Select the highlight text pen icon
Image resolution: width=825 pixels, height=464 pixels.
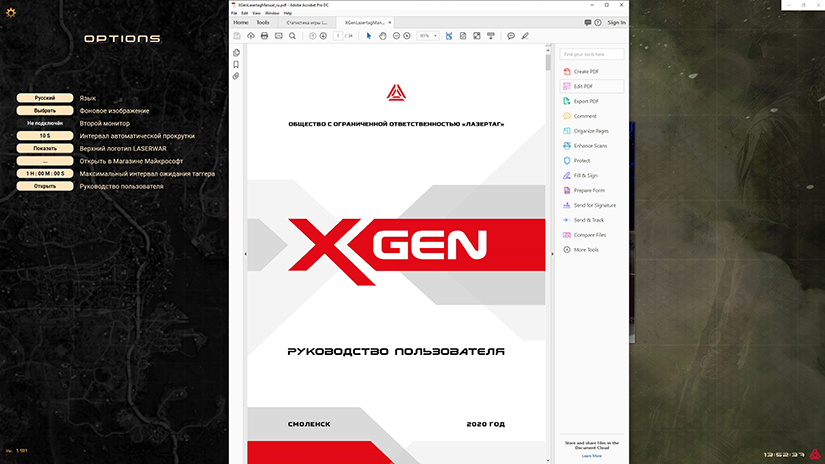click(x=525, y=36)
